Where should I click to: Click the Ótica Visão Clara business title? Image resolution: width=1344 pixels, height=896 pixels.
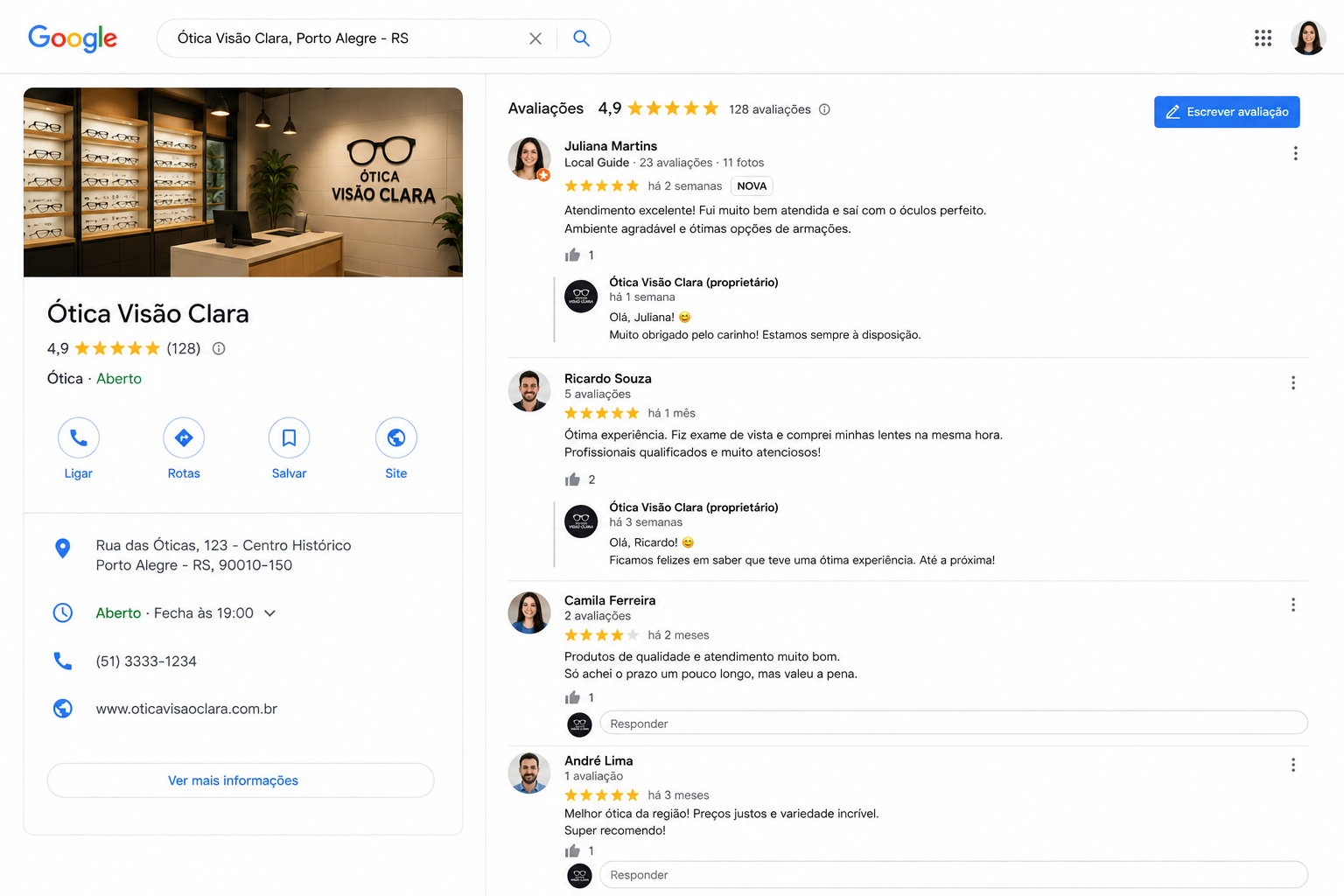(148, 313)
